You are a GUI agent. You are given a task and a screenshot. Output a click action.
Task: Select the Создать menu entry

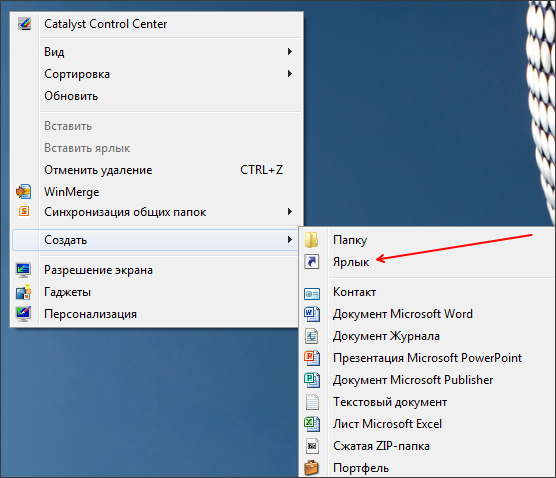point(155,240)
